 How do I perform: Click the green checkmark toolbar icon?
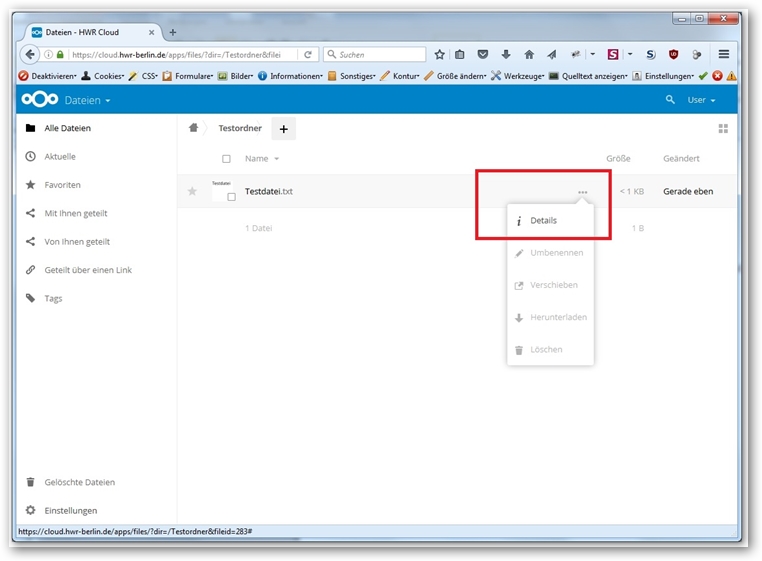[x=703, y=76]
